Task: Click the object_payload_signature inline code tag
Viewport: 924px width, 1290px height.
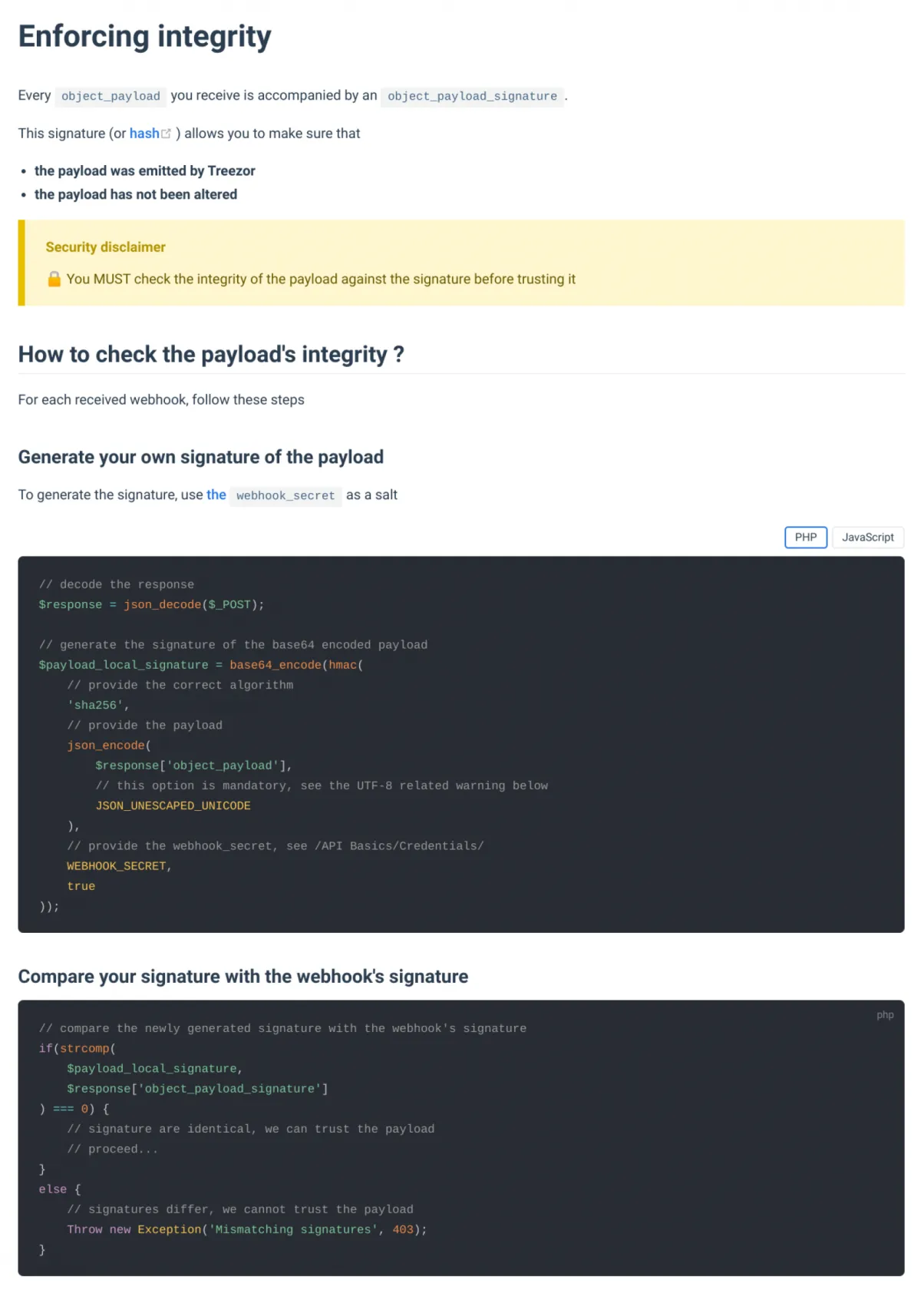Action: [x=472, y=96]
